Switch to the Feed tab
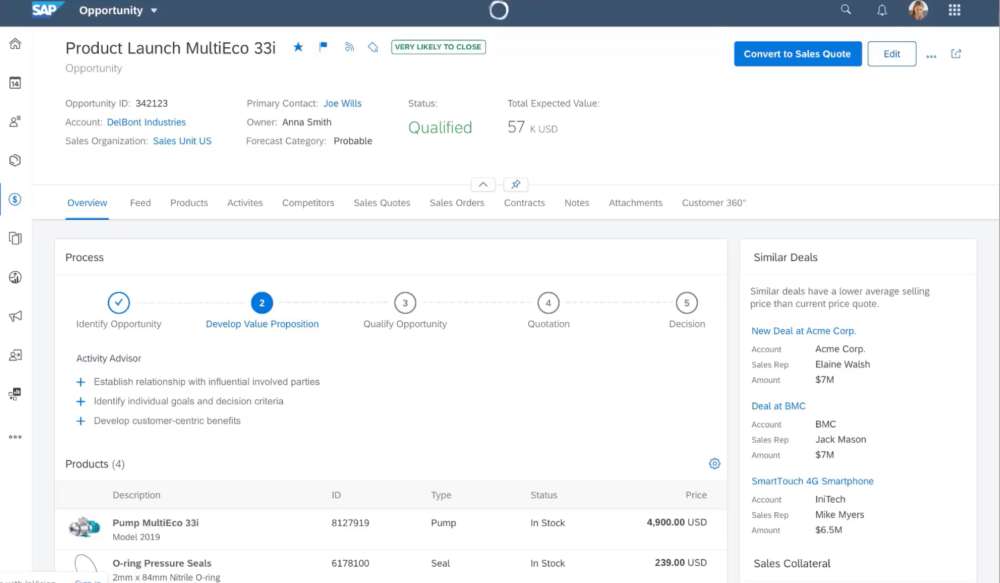This screenshot has height=583, width=1000. click(140, 203)
